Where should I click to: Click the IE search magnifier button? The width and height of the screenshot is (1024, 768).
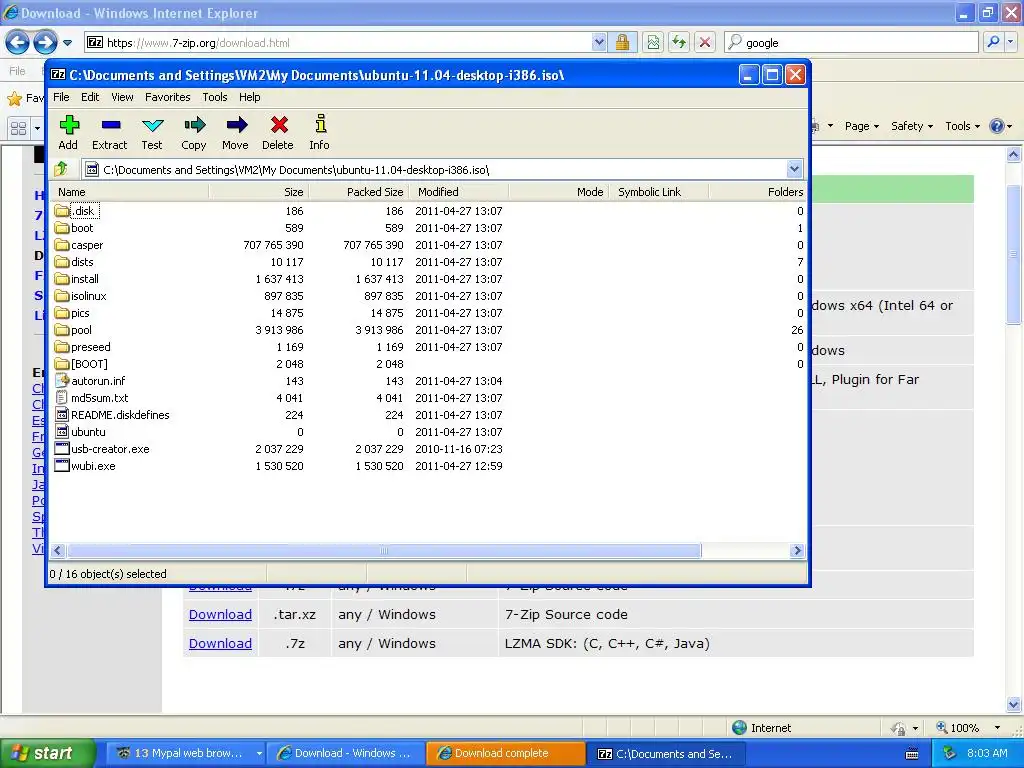(x=993, y=42)
